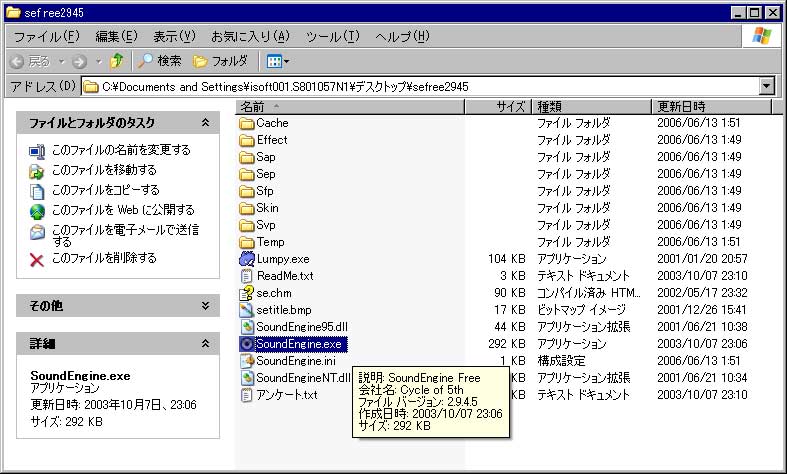The height and width of the screenshot is (474, 787).
Task: Click the copy file task icon
Action: 37,192
